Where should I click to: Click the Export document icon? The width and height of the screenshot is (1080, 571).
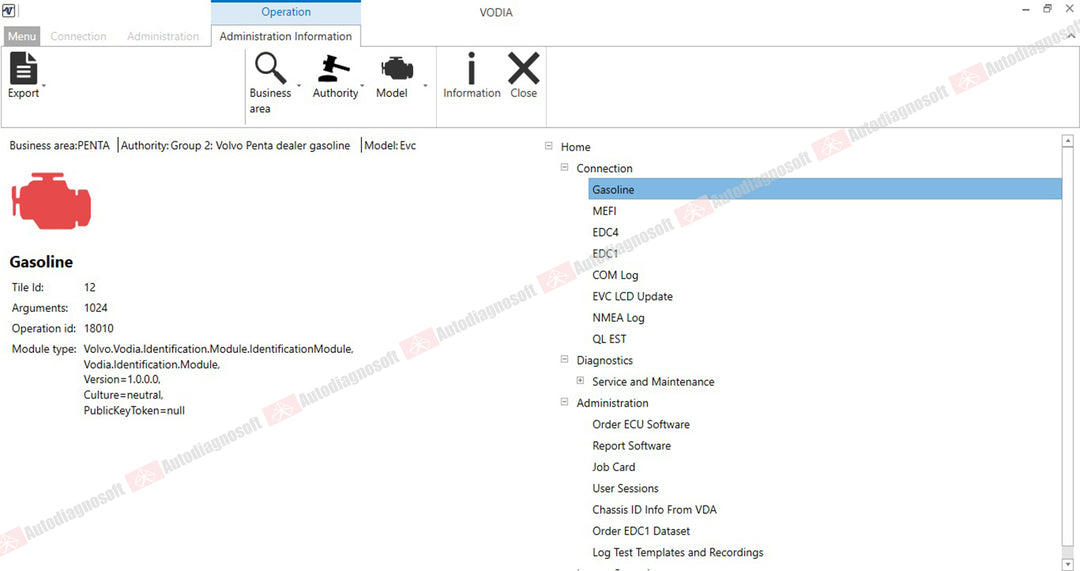coord(23,68)
